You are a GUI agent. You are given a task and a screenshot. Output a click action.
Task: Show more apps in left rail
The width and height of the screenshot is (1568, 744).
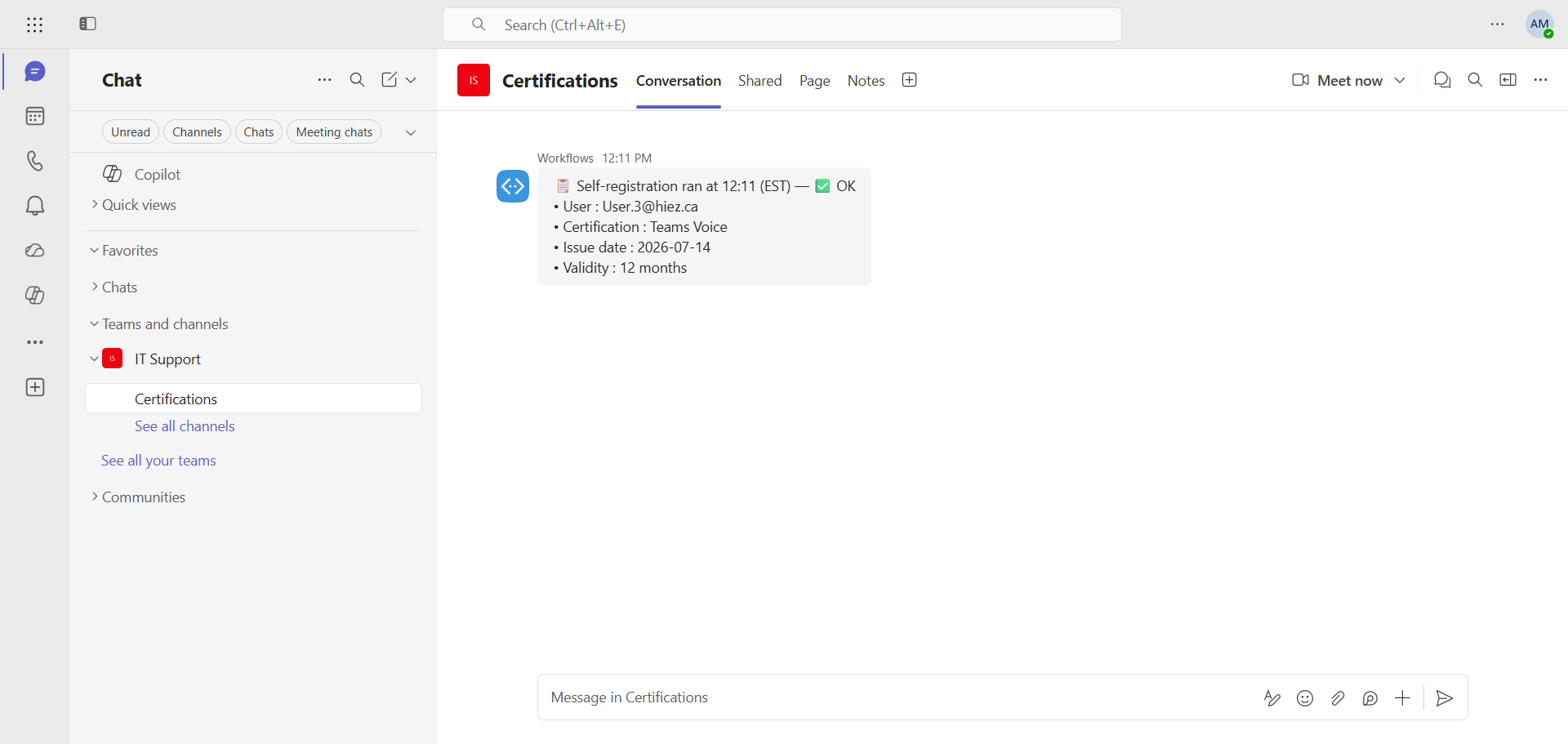point(34,342)
